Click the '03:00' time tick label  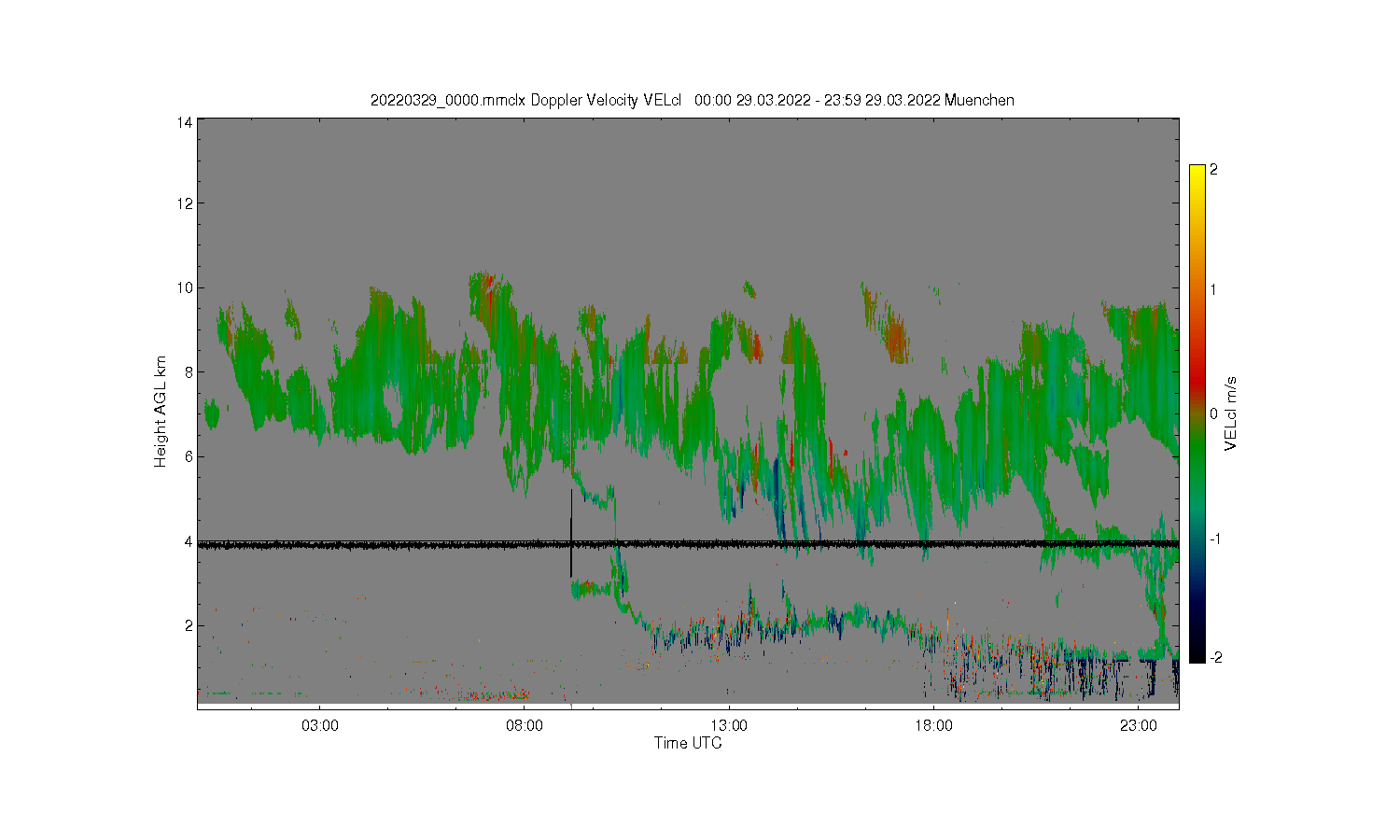[x=320, y=725]
